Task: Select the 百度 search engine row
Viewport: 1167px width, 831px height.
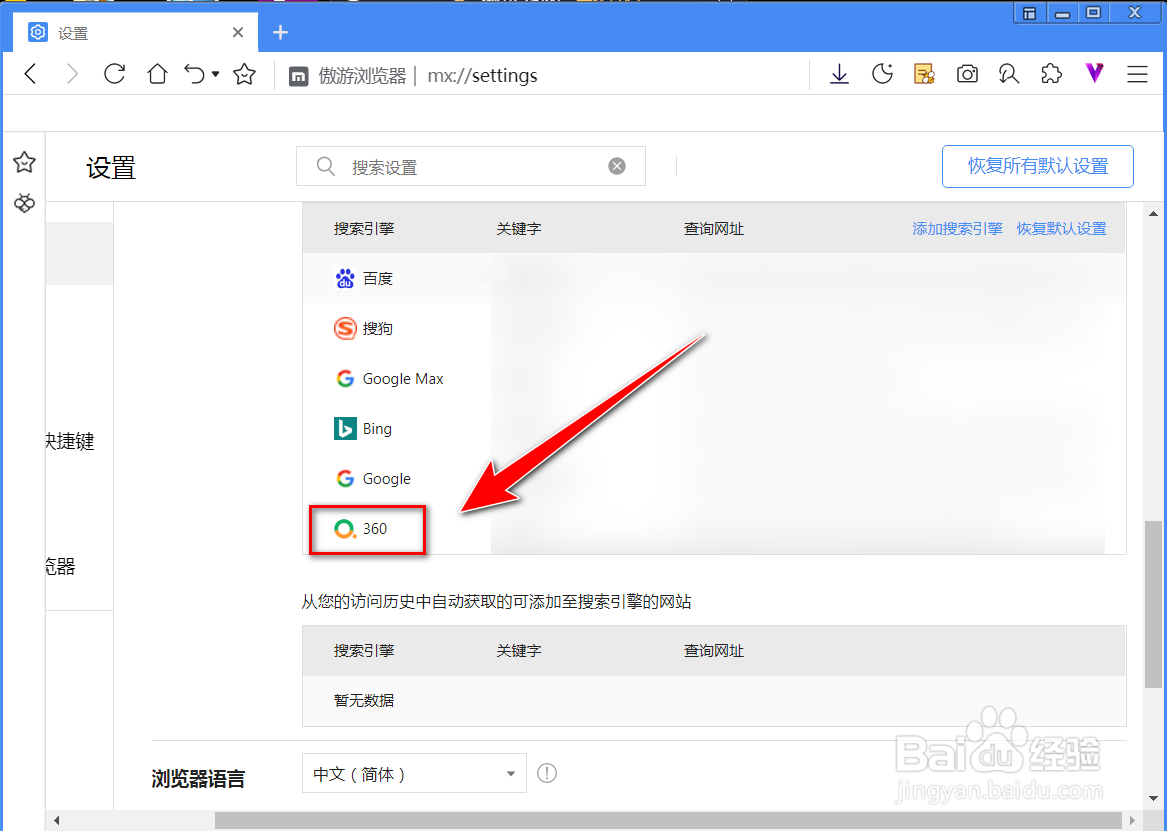Action: (x=714, y=278)
